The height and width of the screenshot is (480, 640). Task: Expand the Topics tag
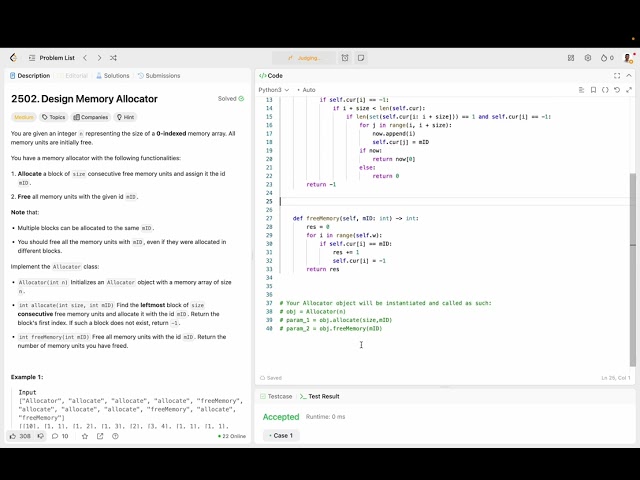[x=53, y=117]
